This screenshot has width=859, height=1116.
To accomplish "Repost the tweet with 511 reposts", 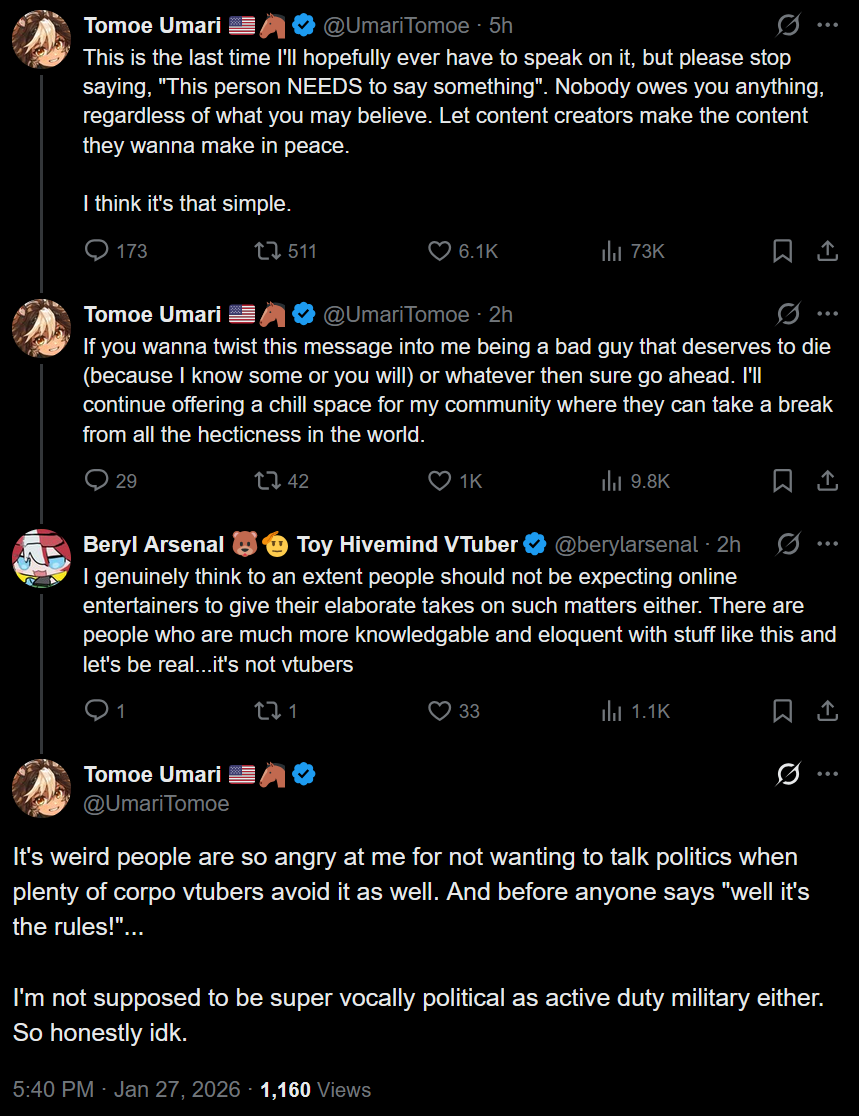I will tap(268, 251).
